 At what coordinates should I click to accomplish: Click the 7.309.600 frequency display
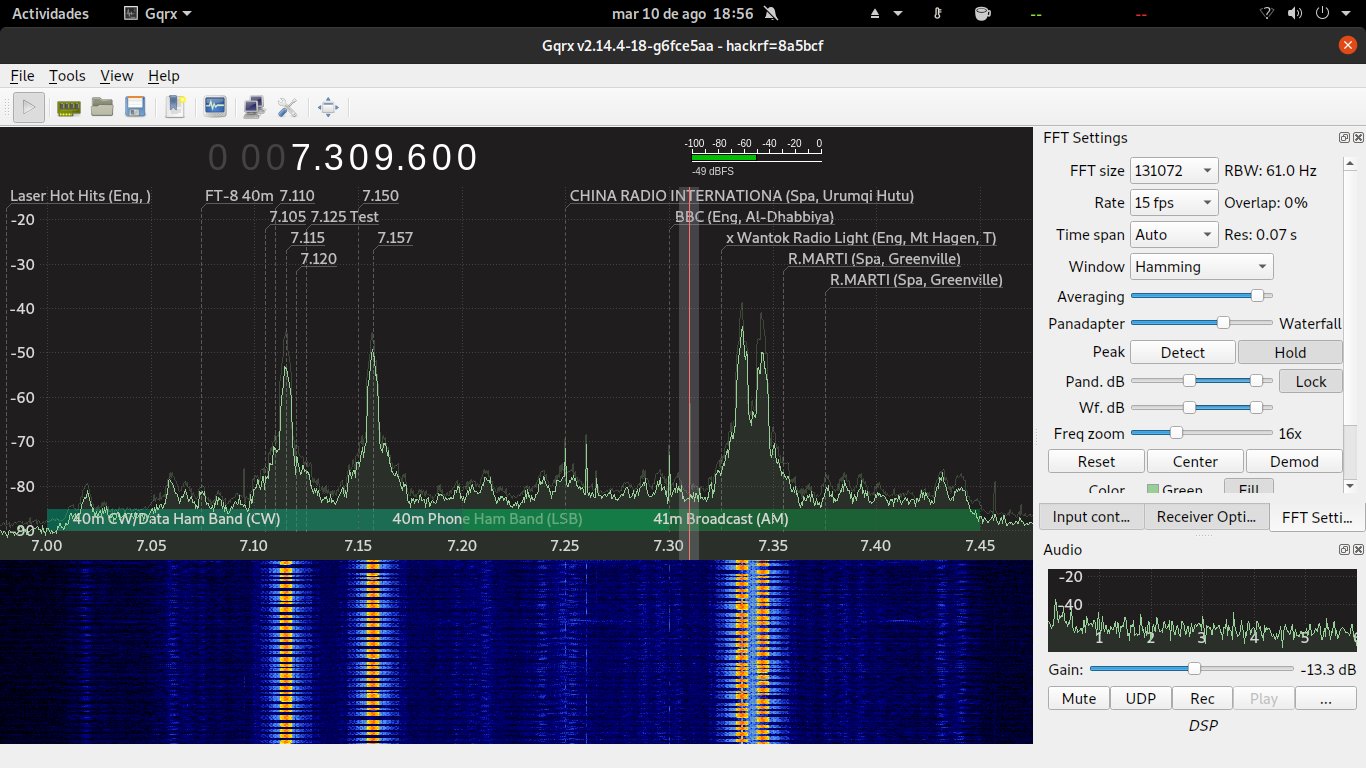(x=343, y=158)
